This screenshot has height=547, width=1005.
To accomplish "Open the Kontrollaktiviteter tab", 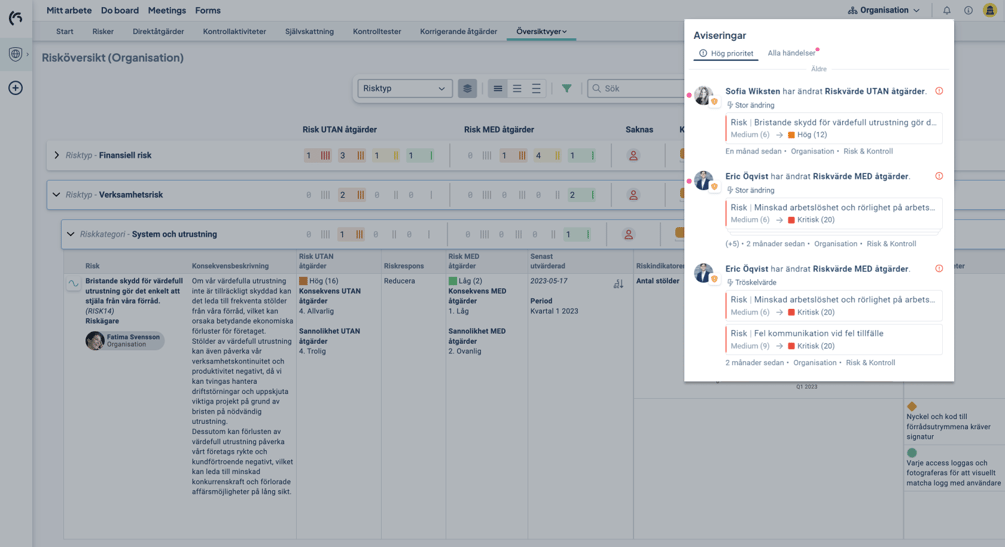I will pos(234,32).
